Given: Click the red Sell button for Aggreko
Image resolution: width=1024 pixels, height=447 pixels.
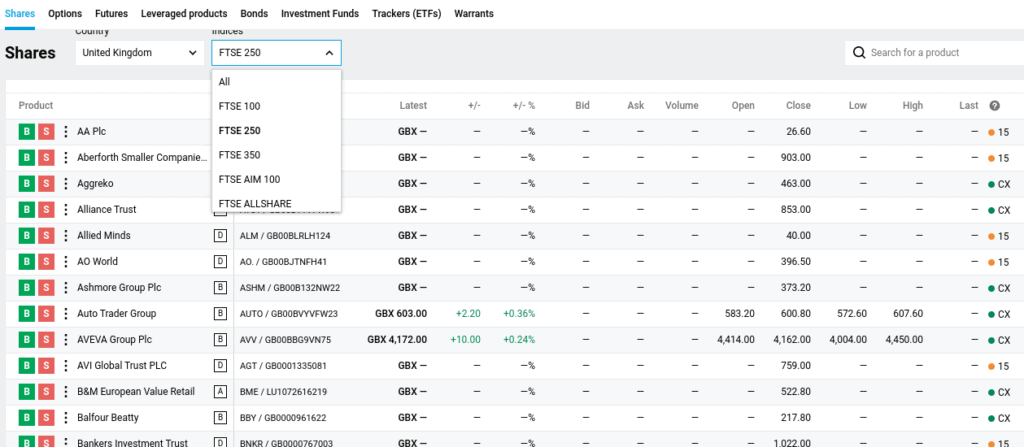Looking at the screenshot, I should point(46,183).
